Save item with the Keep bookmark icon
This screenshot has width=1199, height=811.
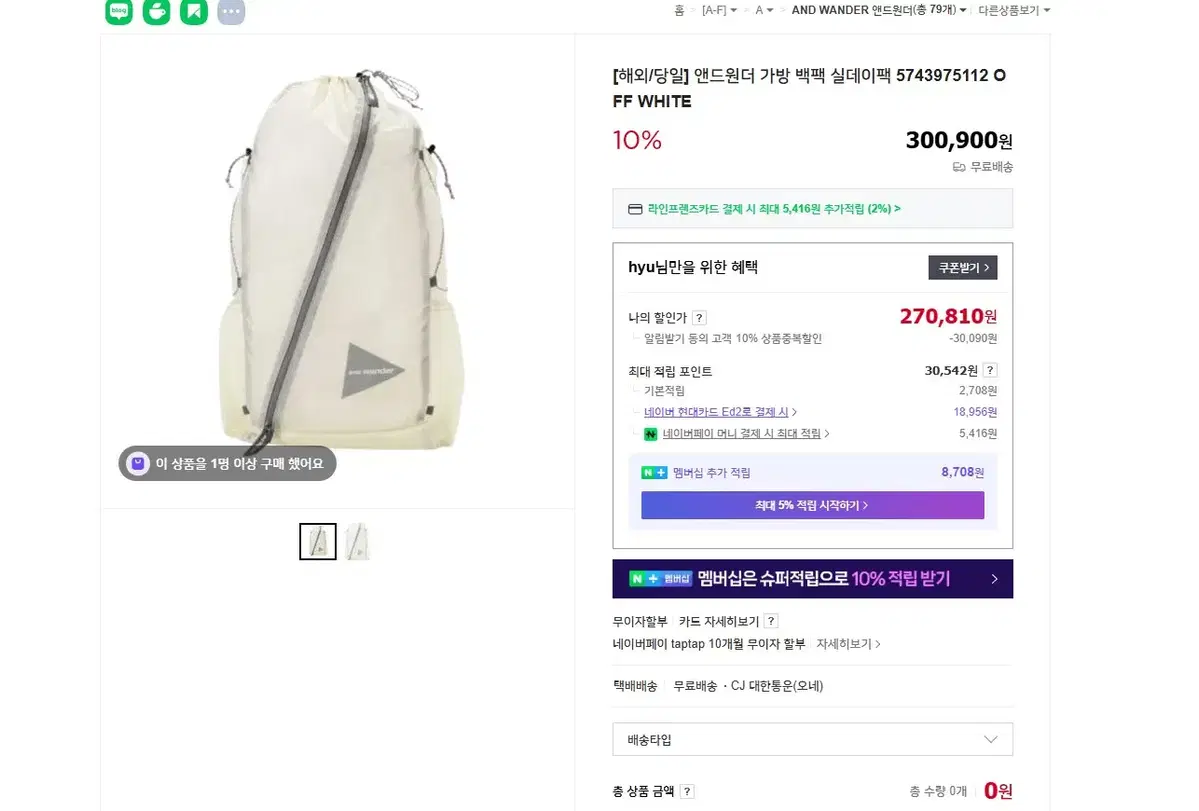pyautogui.click(x=193, y=12)
